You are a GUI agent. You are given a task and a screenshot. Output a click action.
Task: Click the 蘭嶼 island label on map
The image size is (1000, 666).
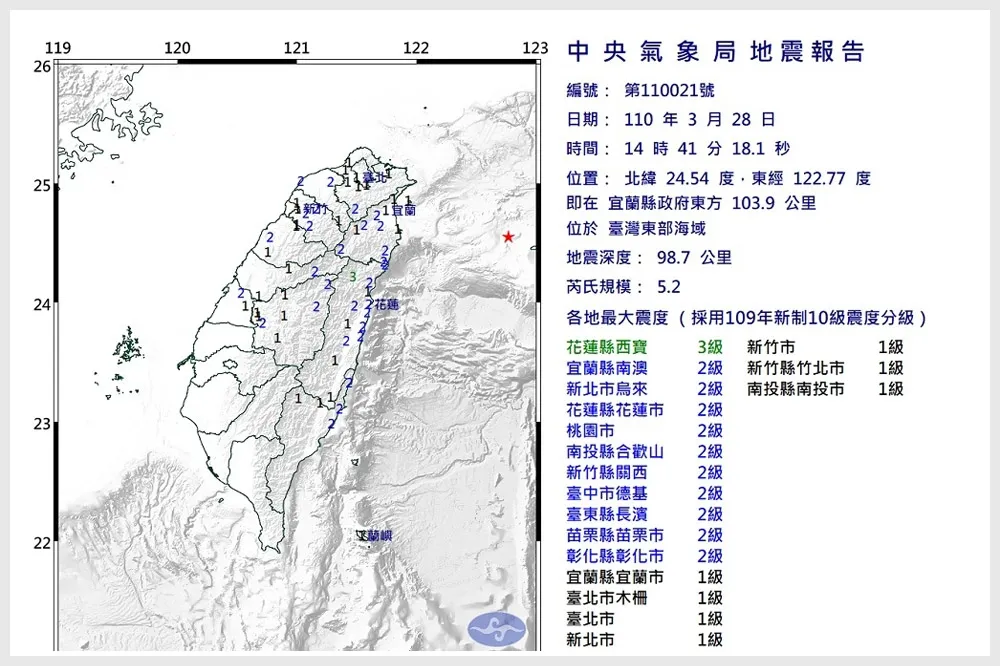tap(379, 536)
